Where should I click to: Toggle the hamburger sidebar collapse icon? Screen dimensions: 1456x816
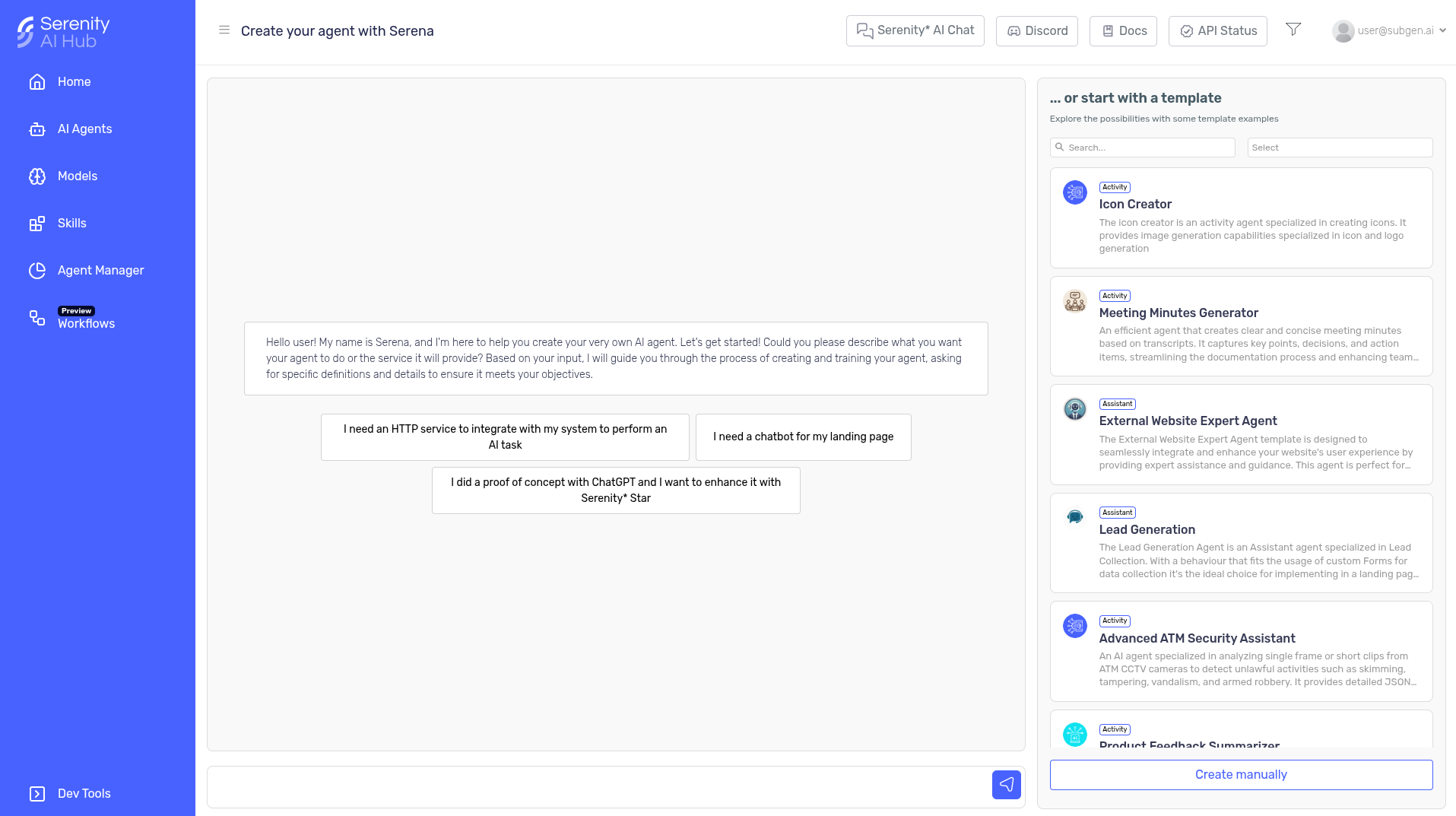pyautogui.click(x=224, y=30)
